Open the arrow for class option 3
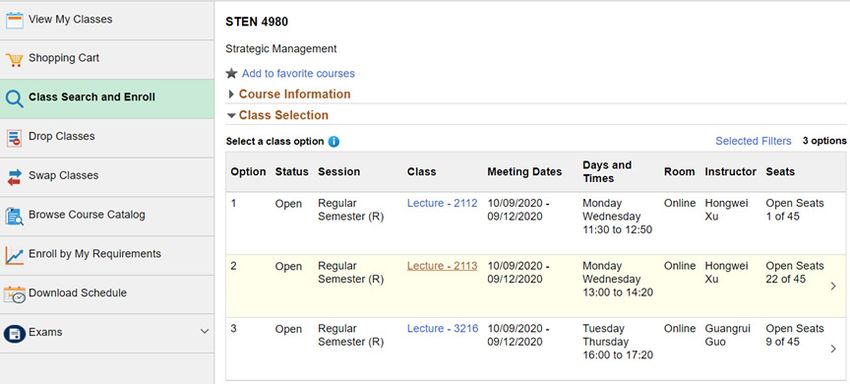Image resolution: width=850 pixels, height=384 pixels. (833, 349)
